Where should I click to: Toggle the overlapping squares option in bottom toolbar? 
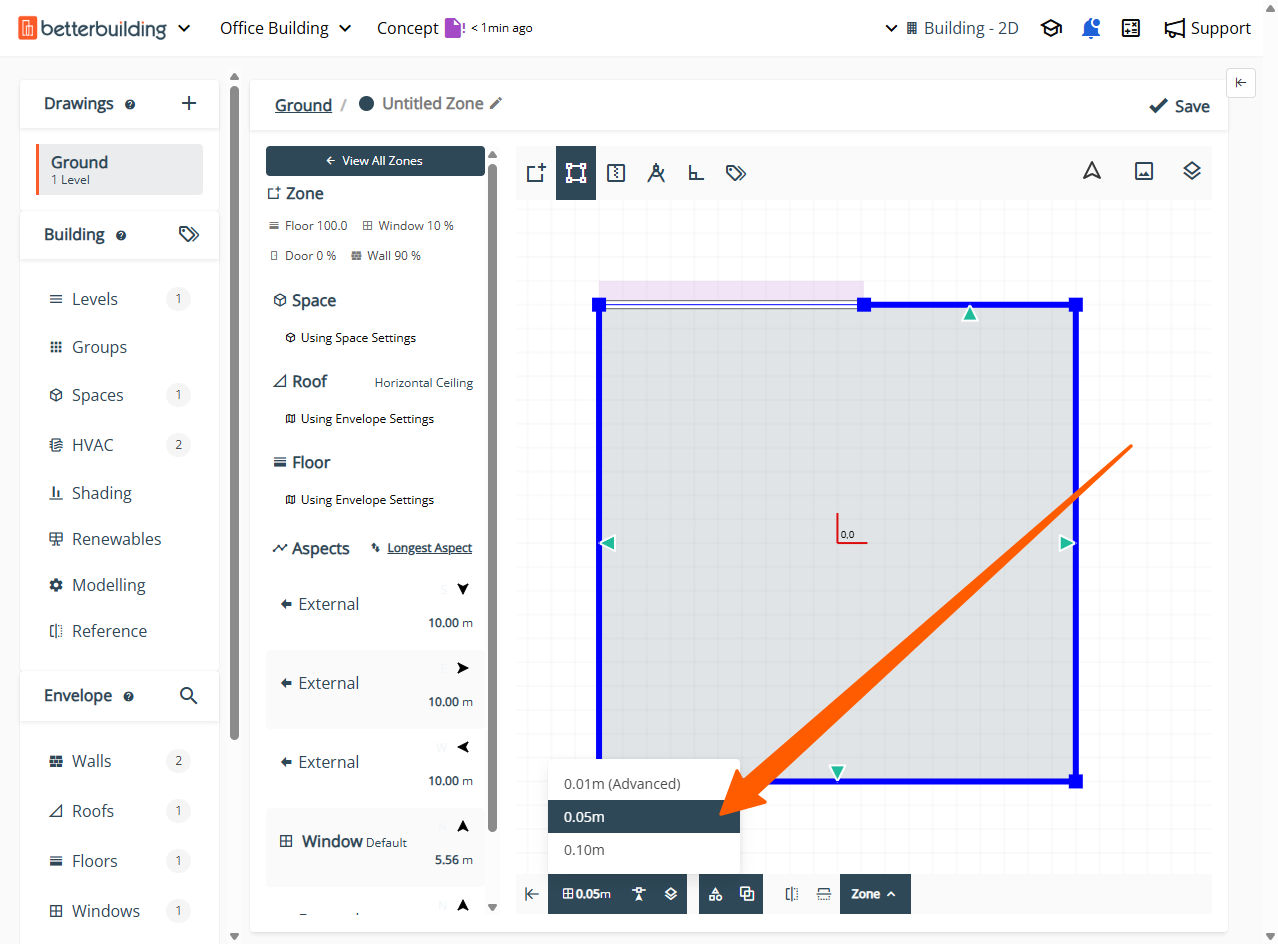747,894
